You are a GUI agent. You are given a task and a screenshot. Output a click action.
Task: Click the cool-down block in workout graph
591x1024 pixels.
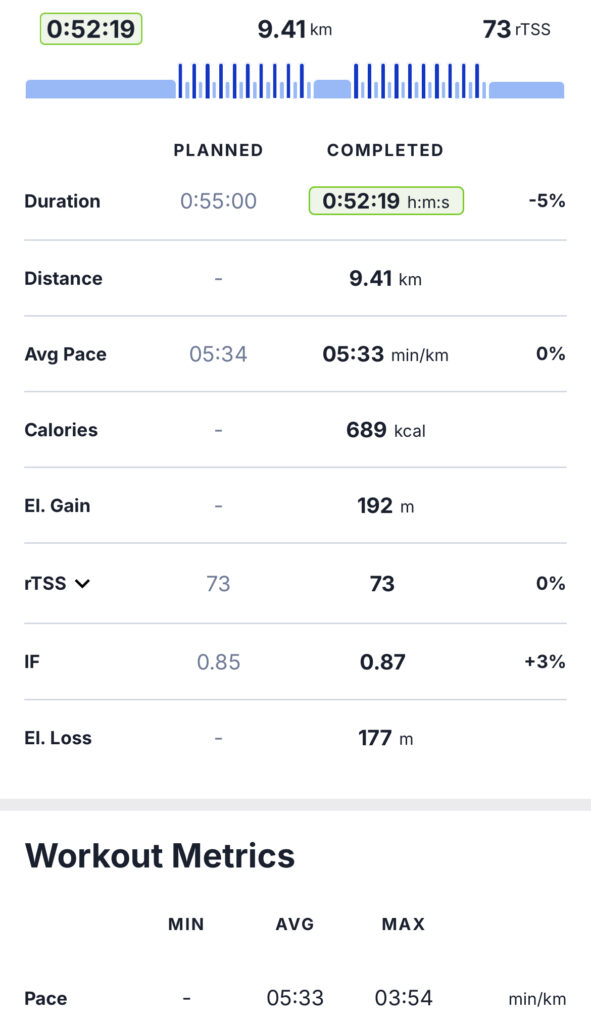[526, 90]
